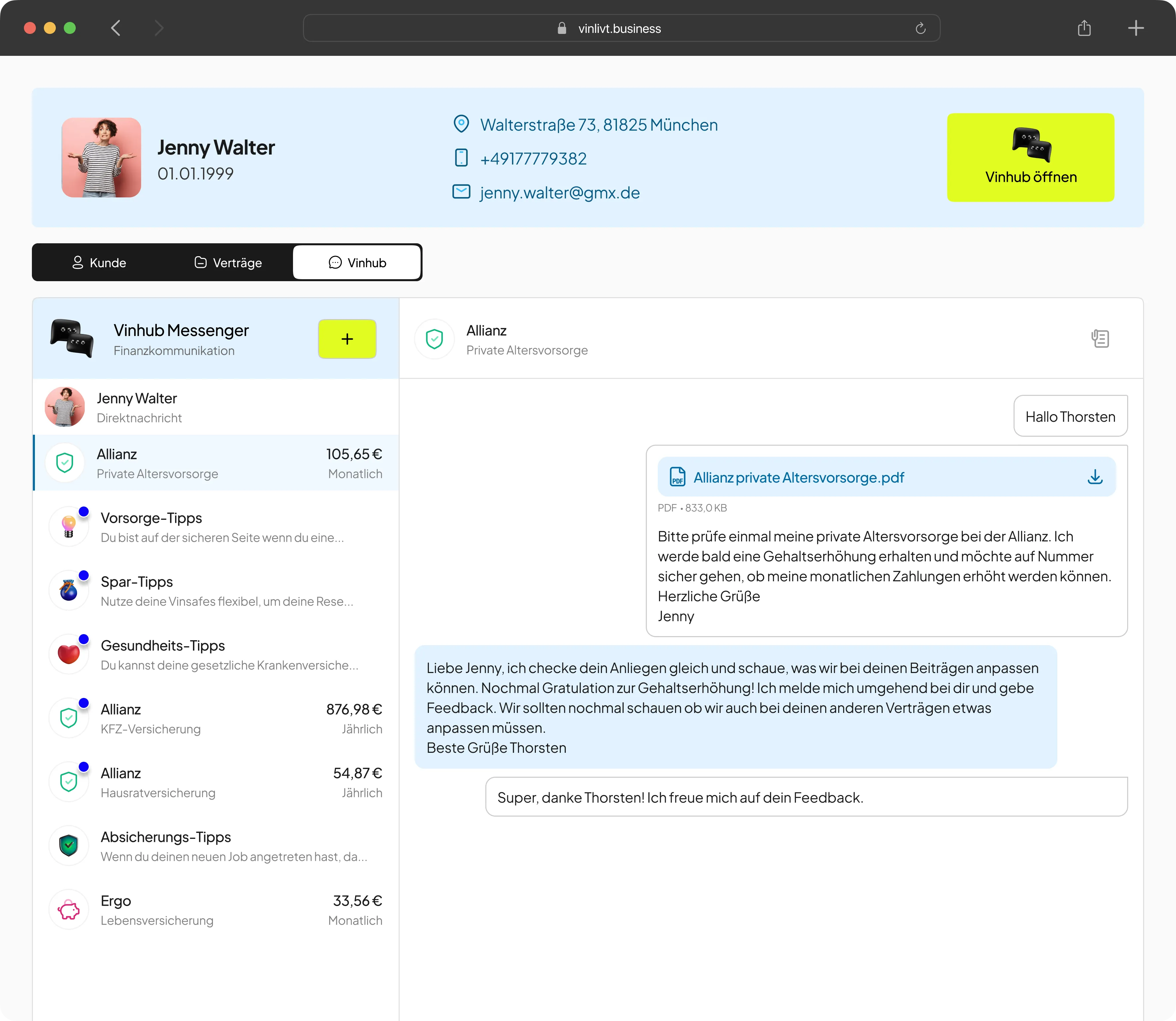Viewport: 1176px width, 1021px height.
Task: Click the KFZ-Versicherung label
Action: 150,729
